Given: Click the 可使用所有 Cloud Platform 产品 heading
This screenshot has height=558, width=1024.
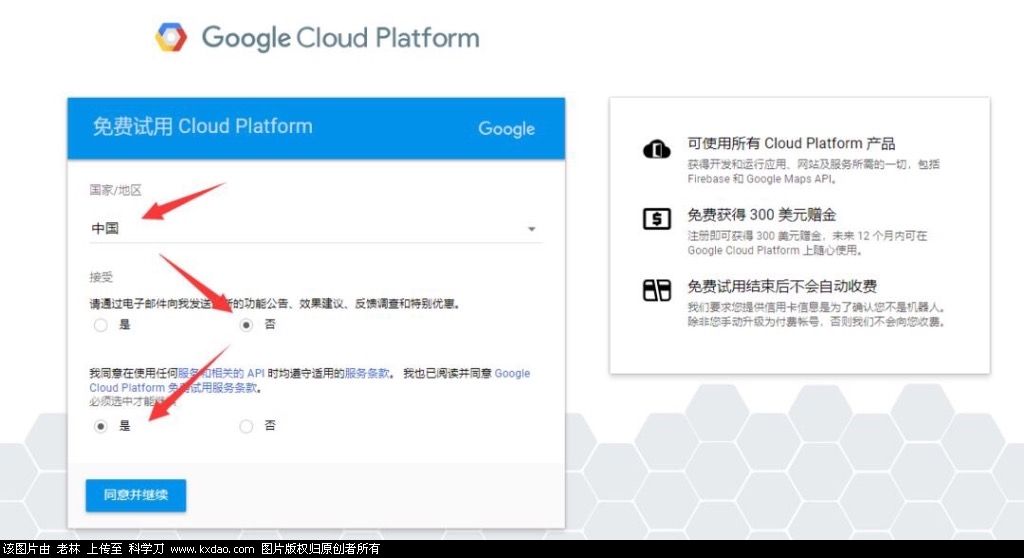Looking at the screenshot, I should pos(791,143).
